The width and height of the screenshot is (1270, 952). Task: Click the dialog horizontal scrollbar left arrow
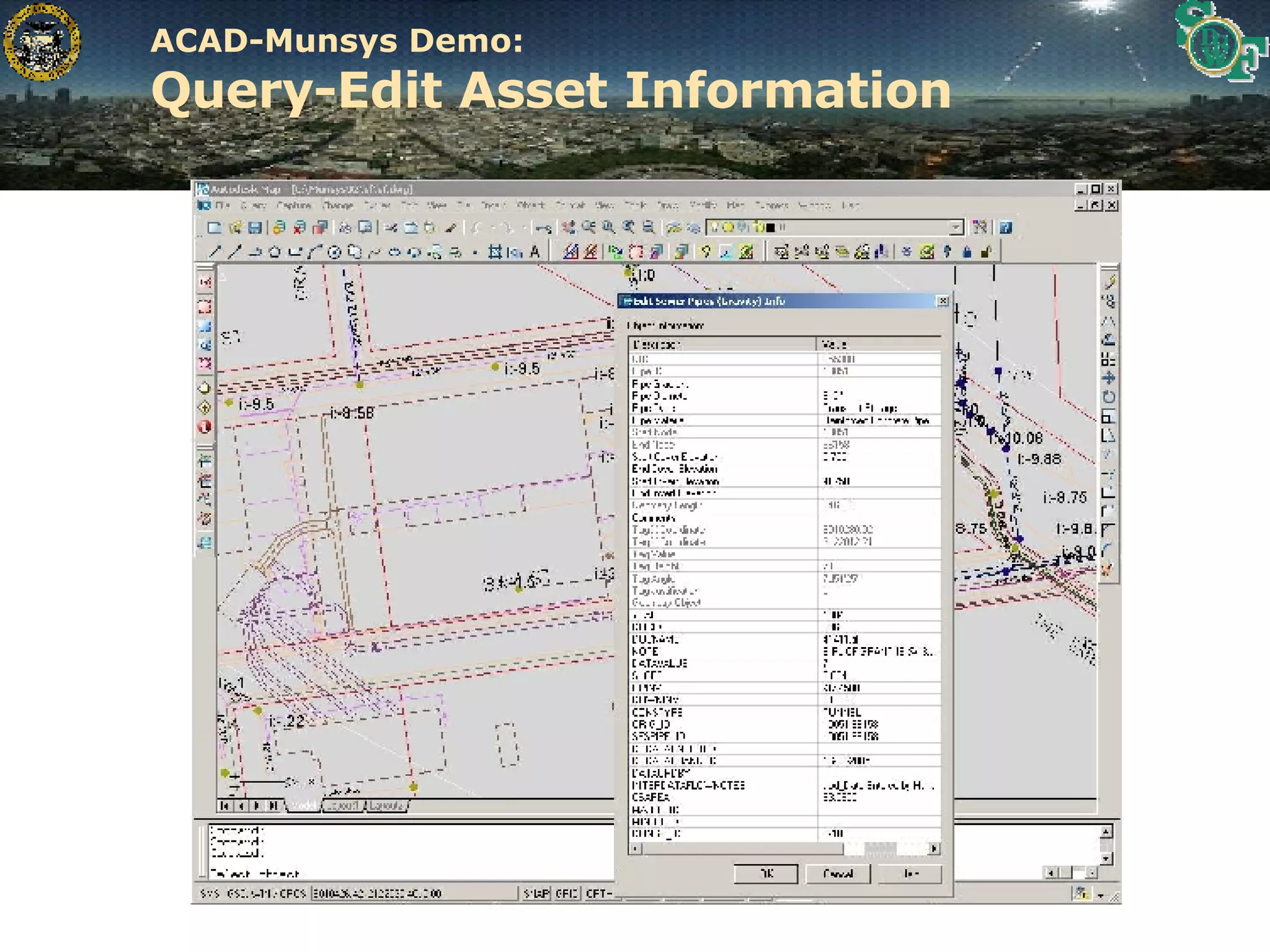click(634, 848)
